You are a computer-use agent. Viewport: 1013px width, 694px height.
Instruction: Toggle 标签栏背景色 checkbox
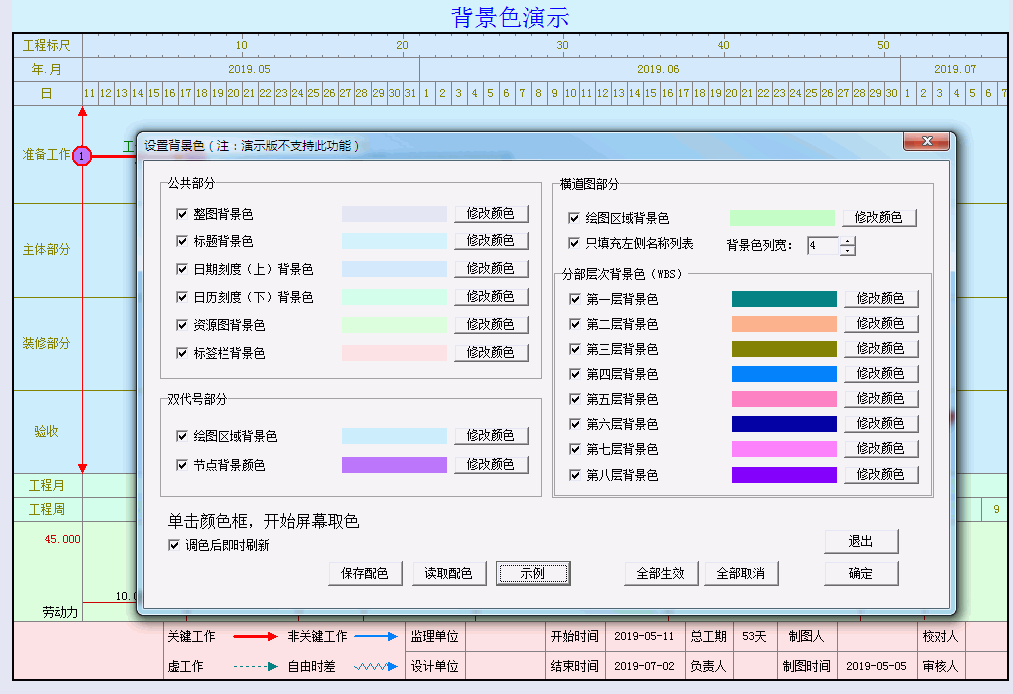(x=182, y=353)
